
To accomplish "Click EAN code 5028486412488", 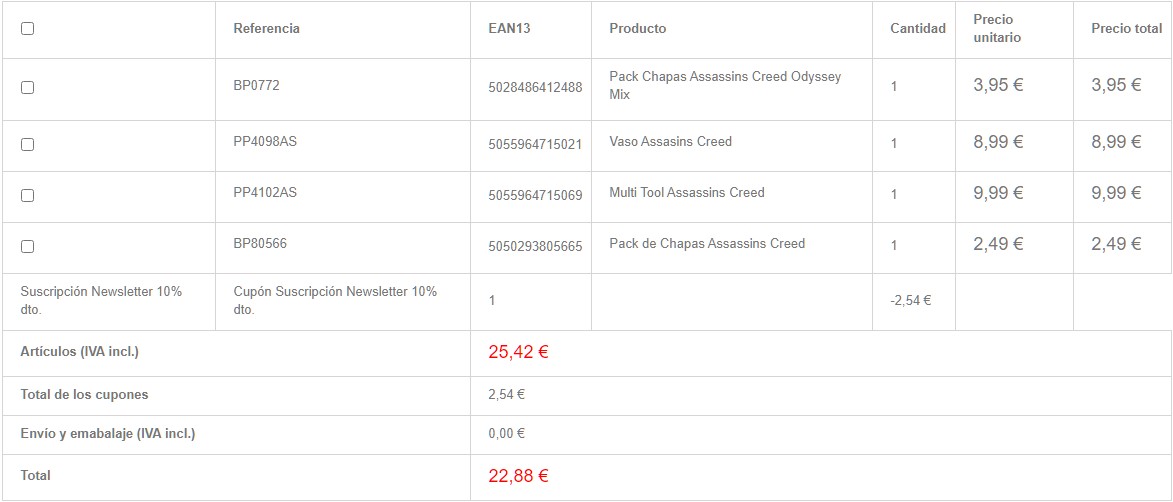I will tap(535, 88).
